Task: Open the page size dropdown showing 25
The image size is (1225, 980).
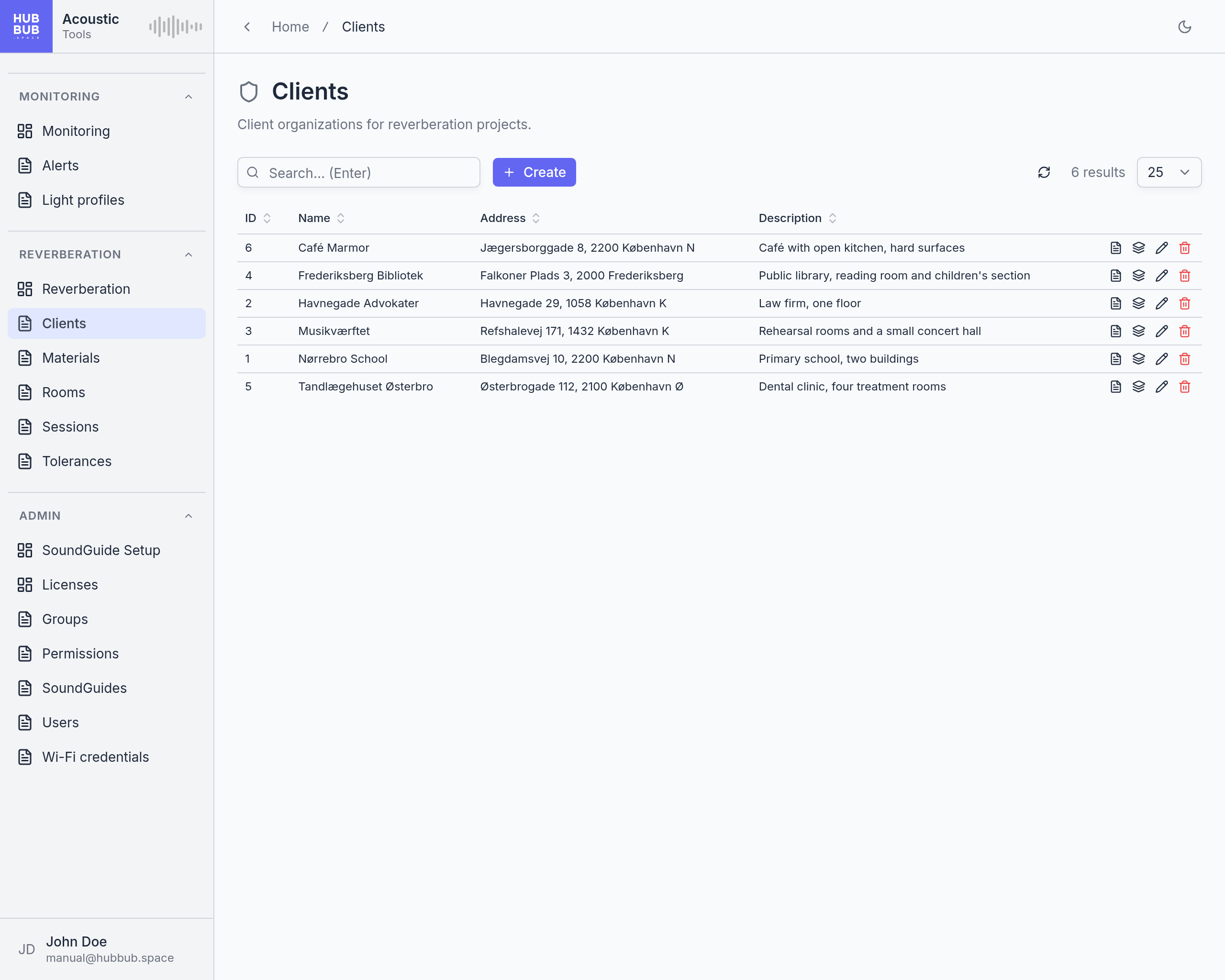Action: tap(1169, 172)
